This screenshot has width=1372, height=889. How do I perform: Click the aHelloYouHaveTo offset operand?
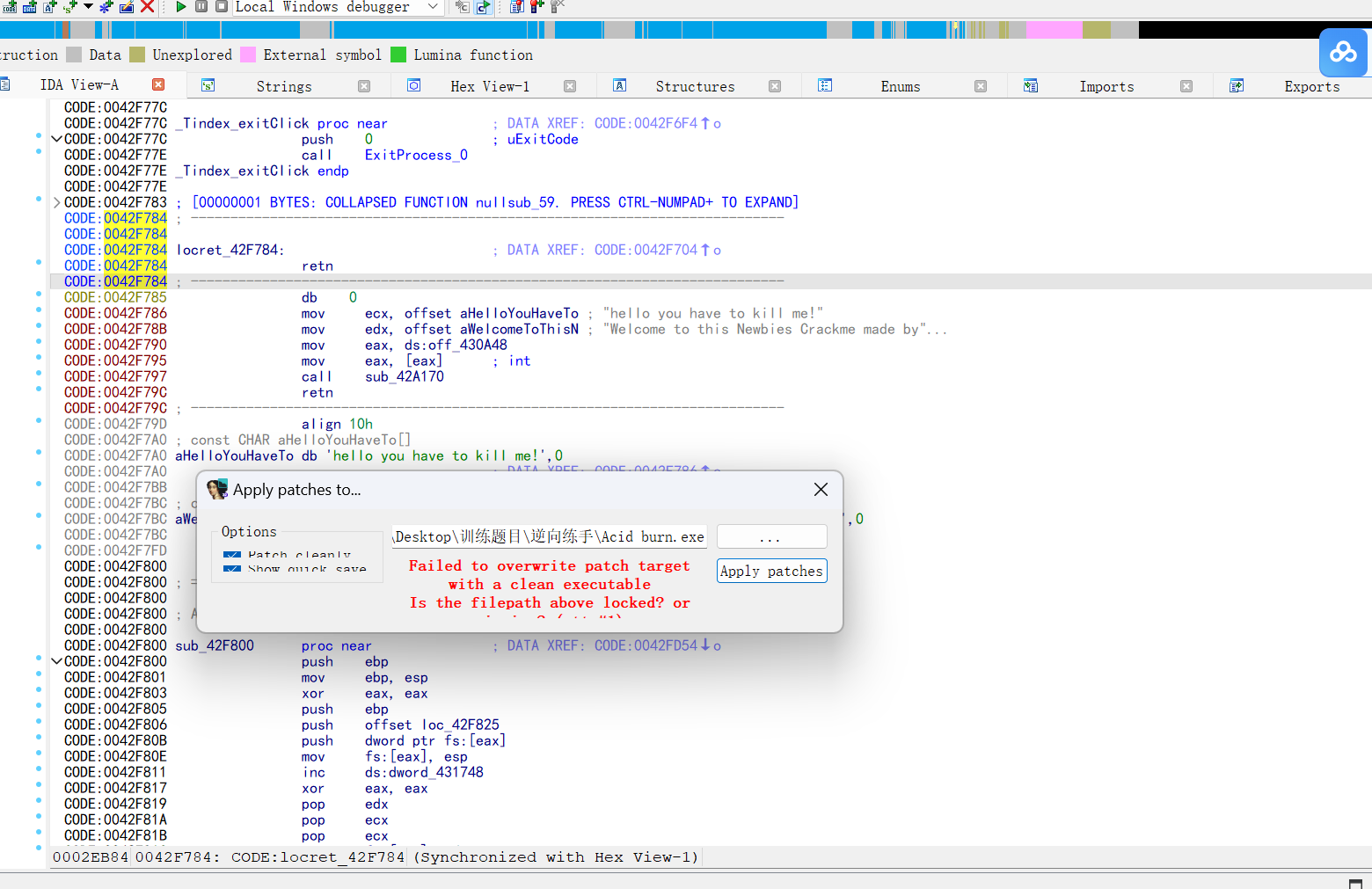click(519, 313)
